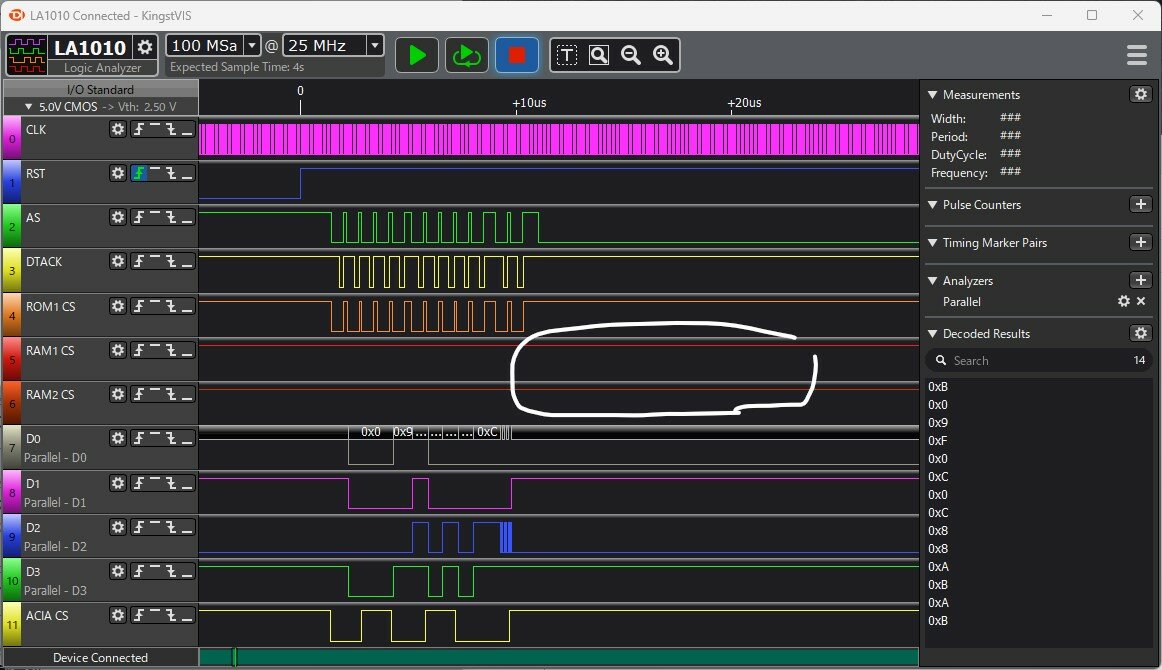
Task: Click the zoom out magnifier icon
Action: click(x=631, y=55)
